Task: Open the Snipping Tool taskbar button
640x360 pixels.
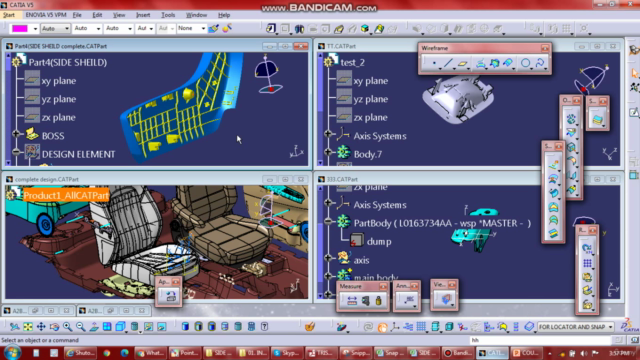Action: (355, 353)
